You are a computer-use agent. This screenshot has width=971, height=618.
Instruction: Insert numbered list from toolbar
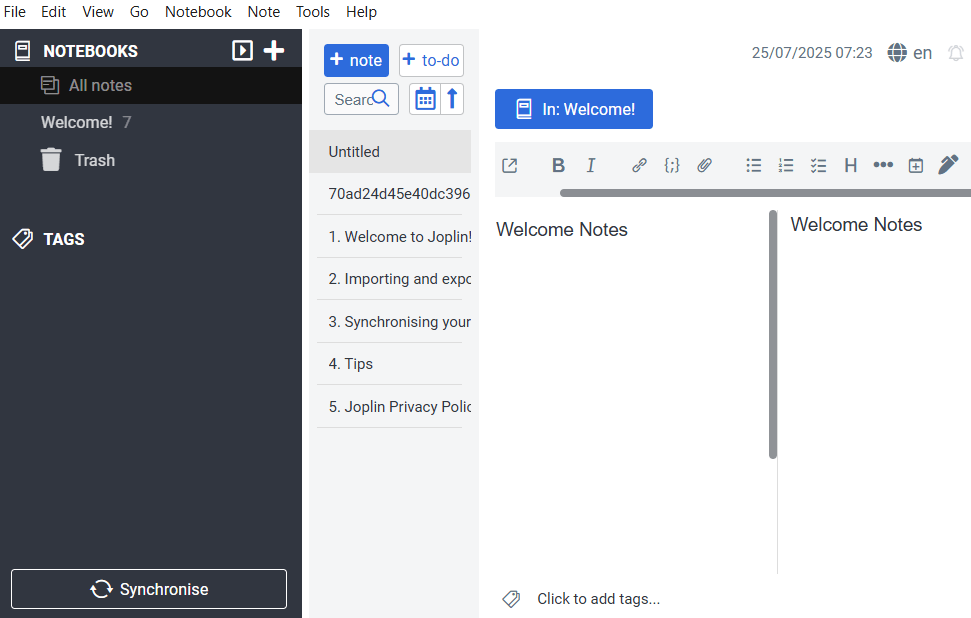[x=786, y=166]
